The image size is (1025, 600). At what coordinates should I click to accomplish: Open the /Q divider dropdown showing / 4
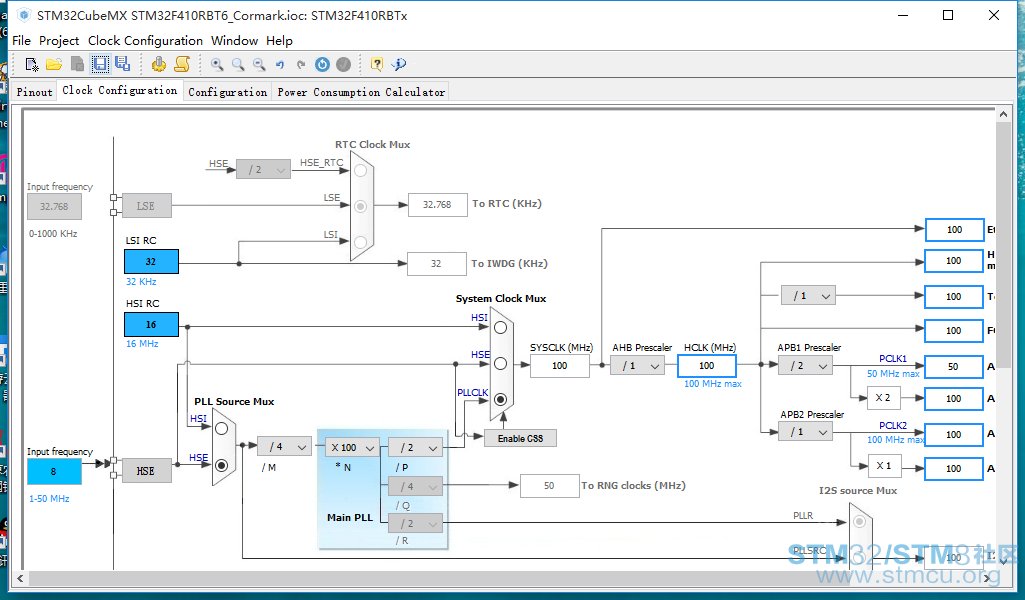pos(416,486)
